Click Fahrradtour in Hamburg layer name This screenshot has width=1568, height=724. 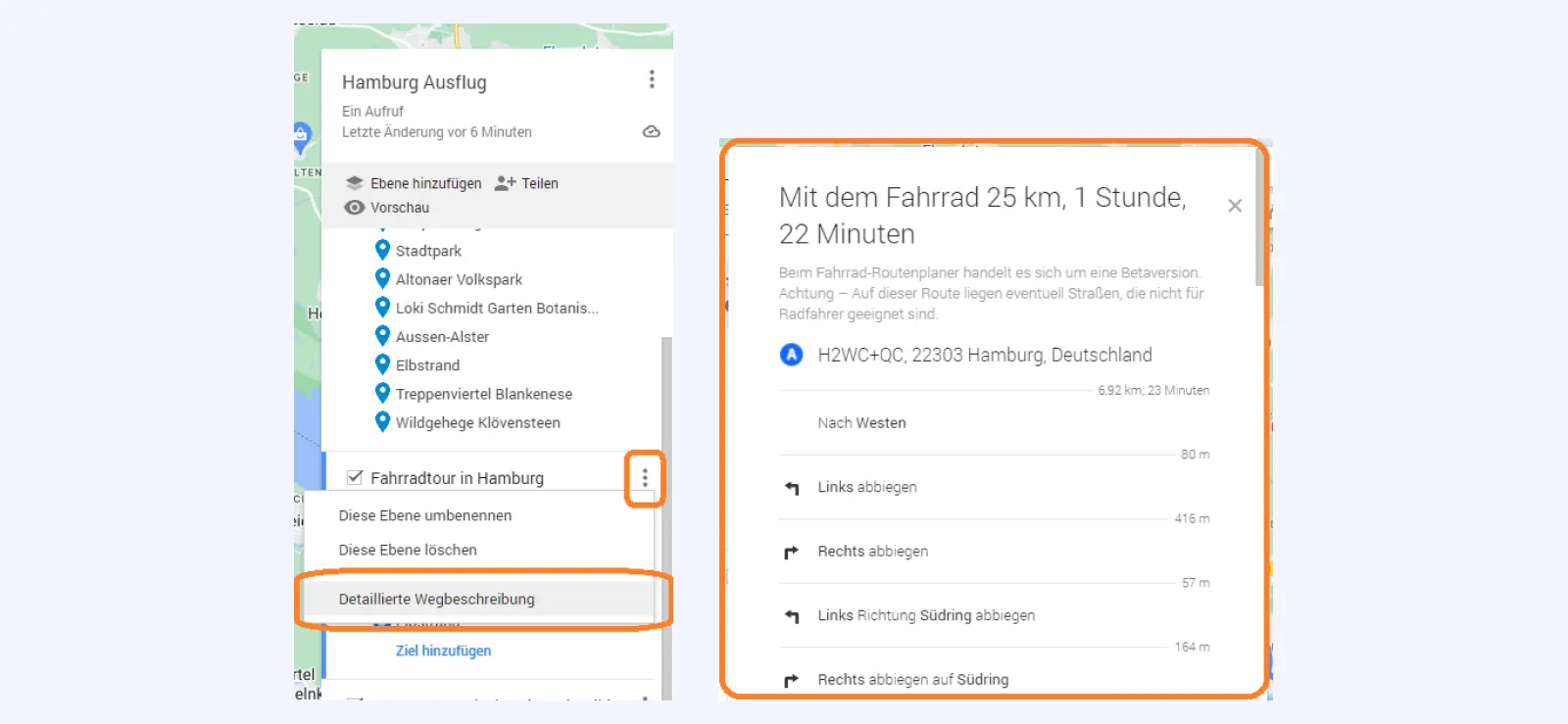(x=457, y=478)
